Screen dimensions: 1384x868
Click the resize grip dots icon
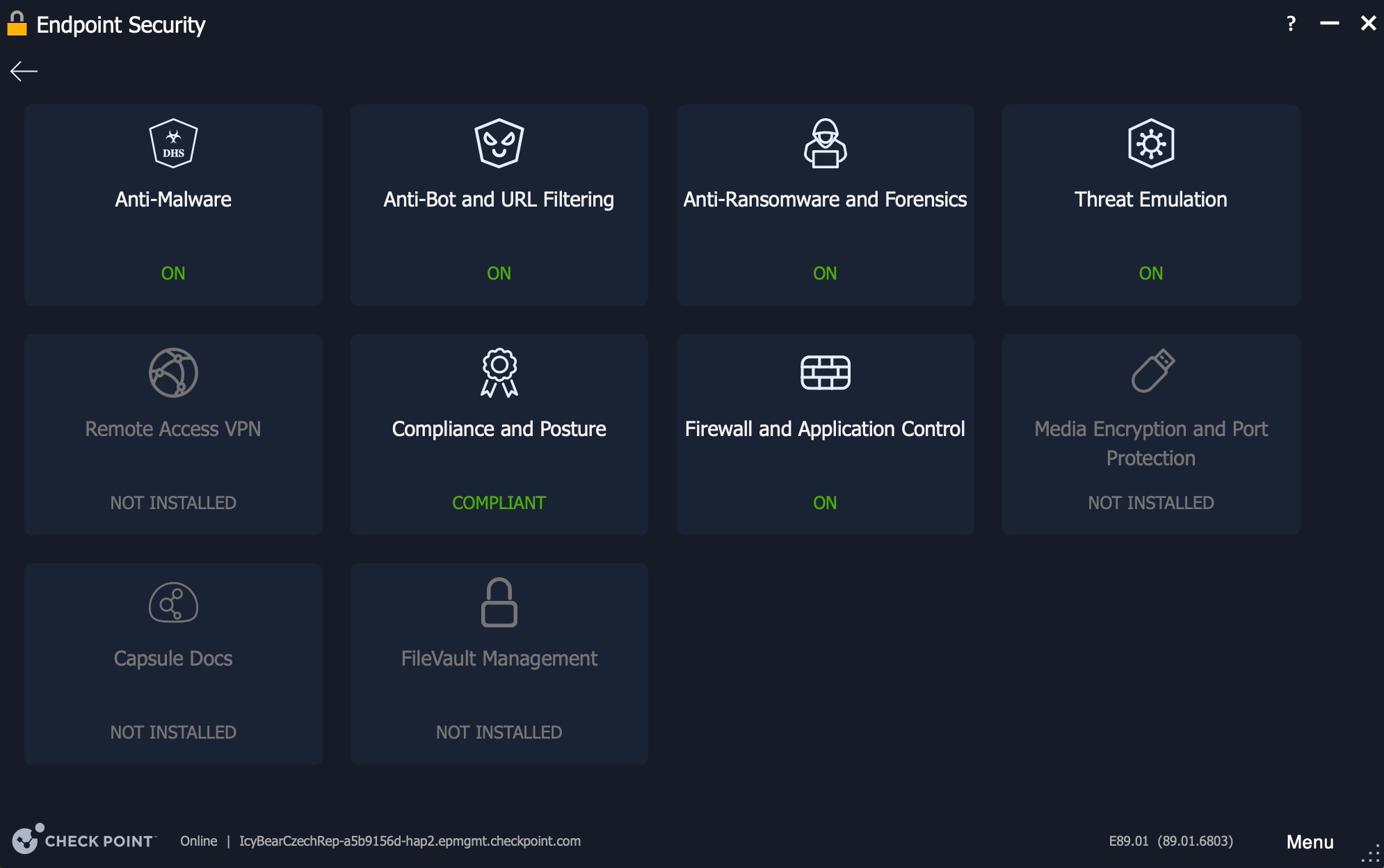[x=1371, y=853]
